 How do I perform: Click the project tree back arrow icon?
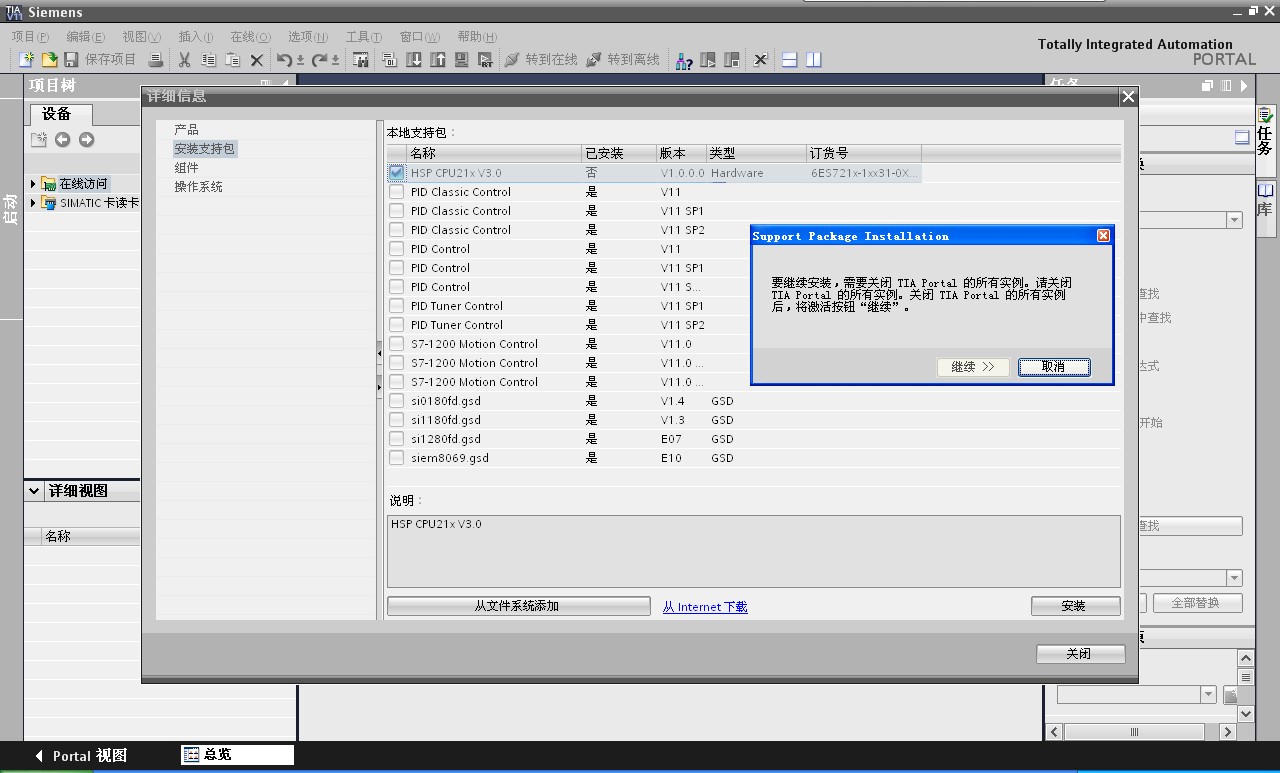tap(62, 139)
